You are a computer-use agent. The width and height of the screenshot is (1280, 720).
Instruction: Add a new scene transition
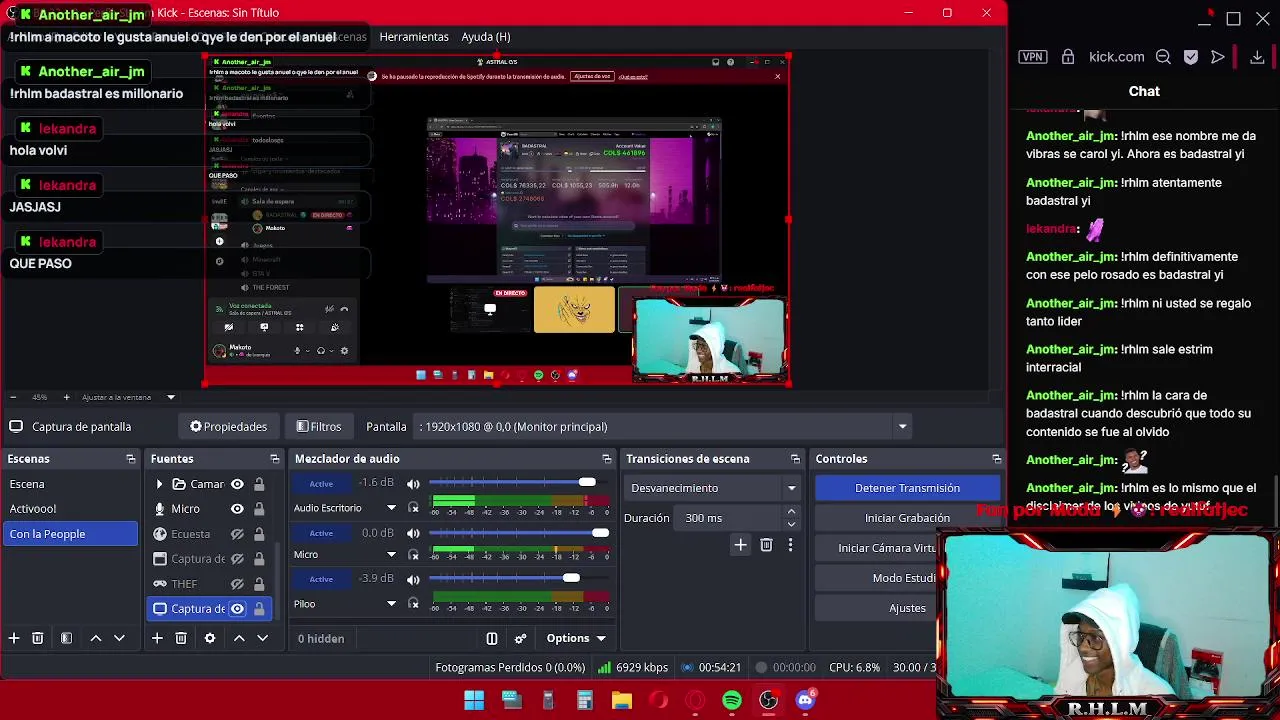pyautogui.click(x=740, y=545)
